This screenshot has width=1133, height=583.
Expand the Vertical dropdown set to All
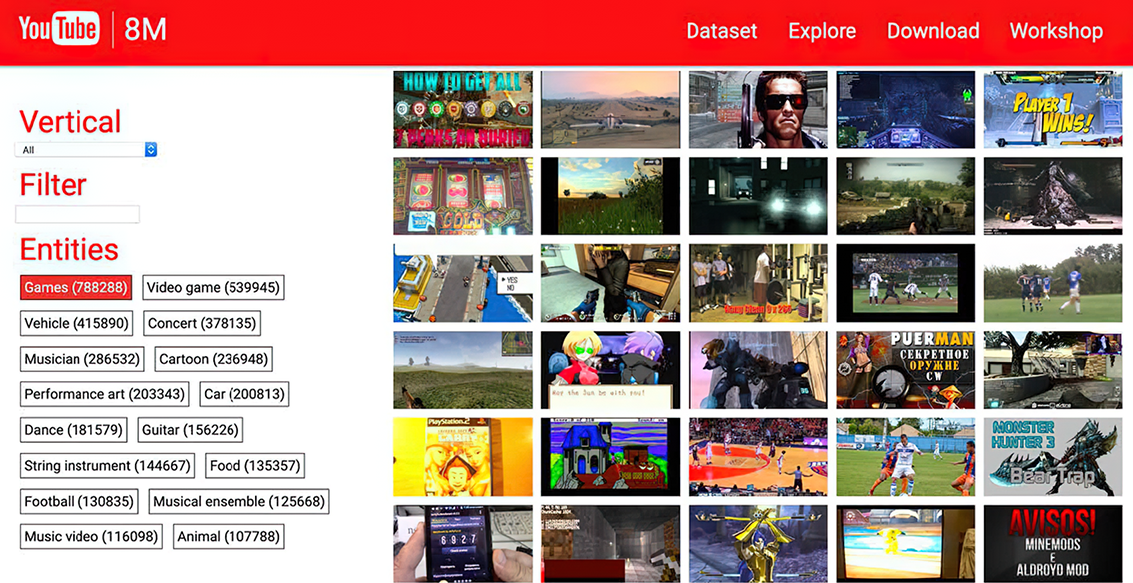[86, 150]
